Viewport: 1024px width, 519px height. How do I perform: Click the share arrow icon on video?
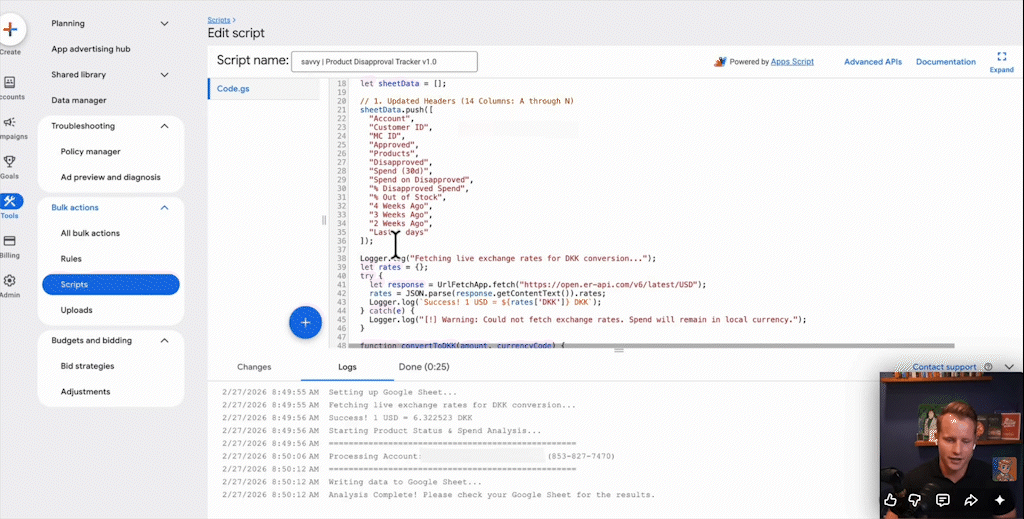tap(970, 499)
